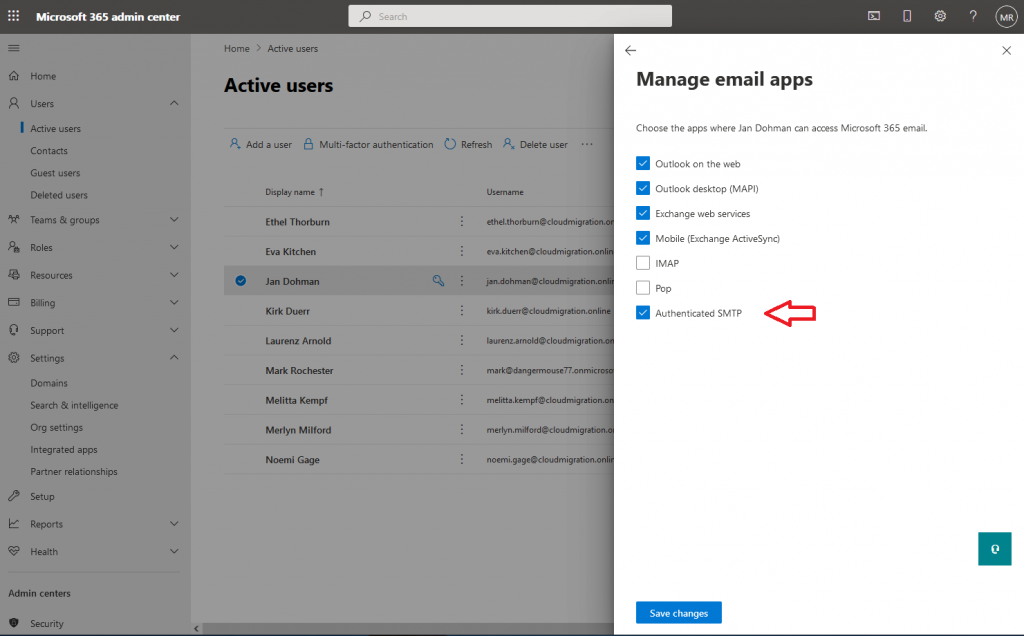This screenshot has width=1024, height=636.
Task: Click the top Search box
Action: (x=510, y=16)
